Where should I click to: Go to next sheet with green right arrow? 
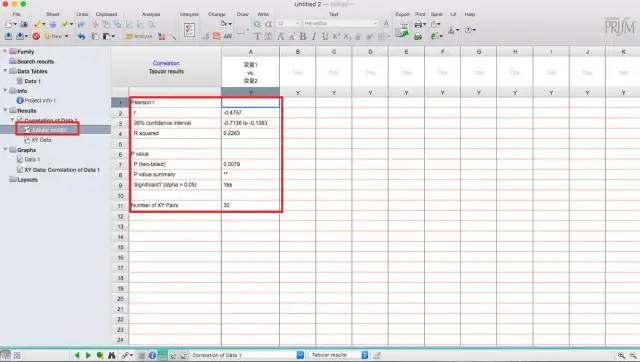(x=88, y=355)
